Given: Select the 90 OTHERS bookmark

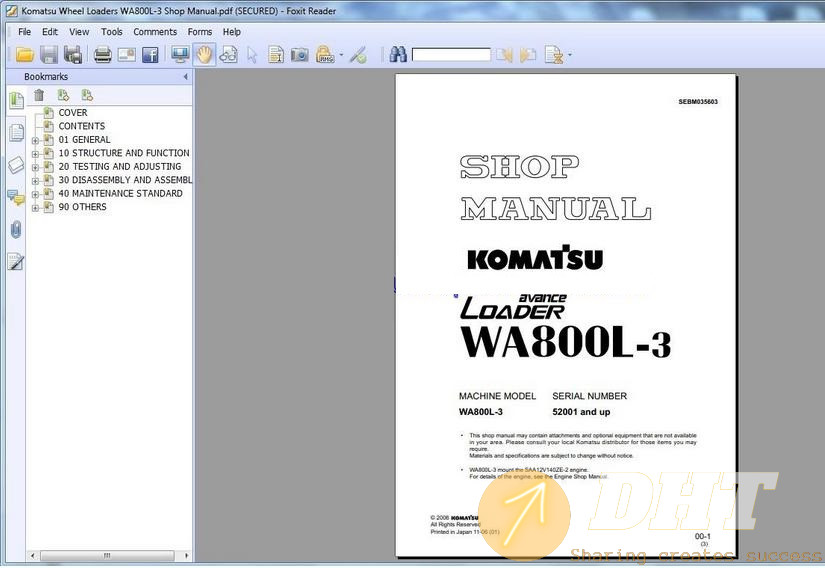Looking at the screenshot, I should 82,207.
